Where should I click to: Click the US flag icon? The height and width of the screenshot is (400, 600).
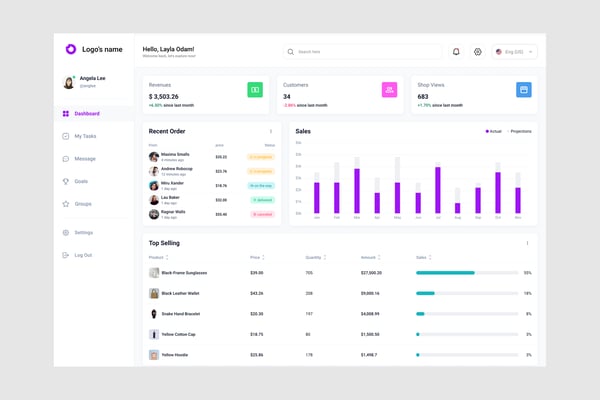tap(499, 52)
